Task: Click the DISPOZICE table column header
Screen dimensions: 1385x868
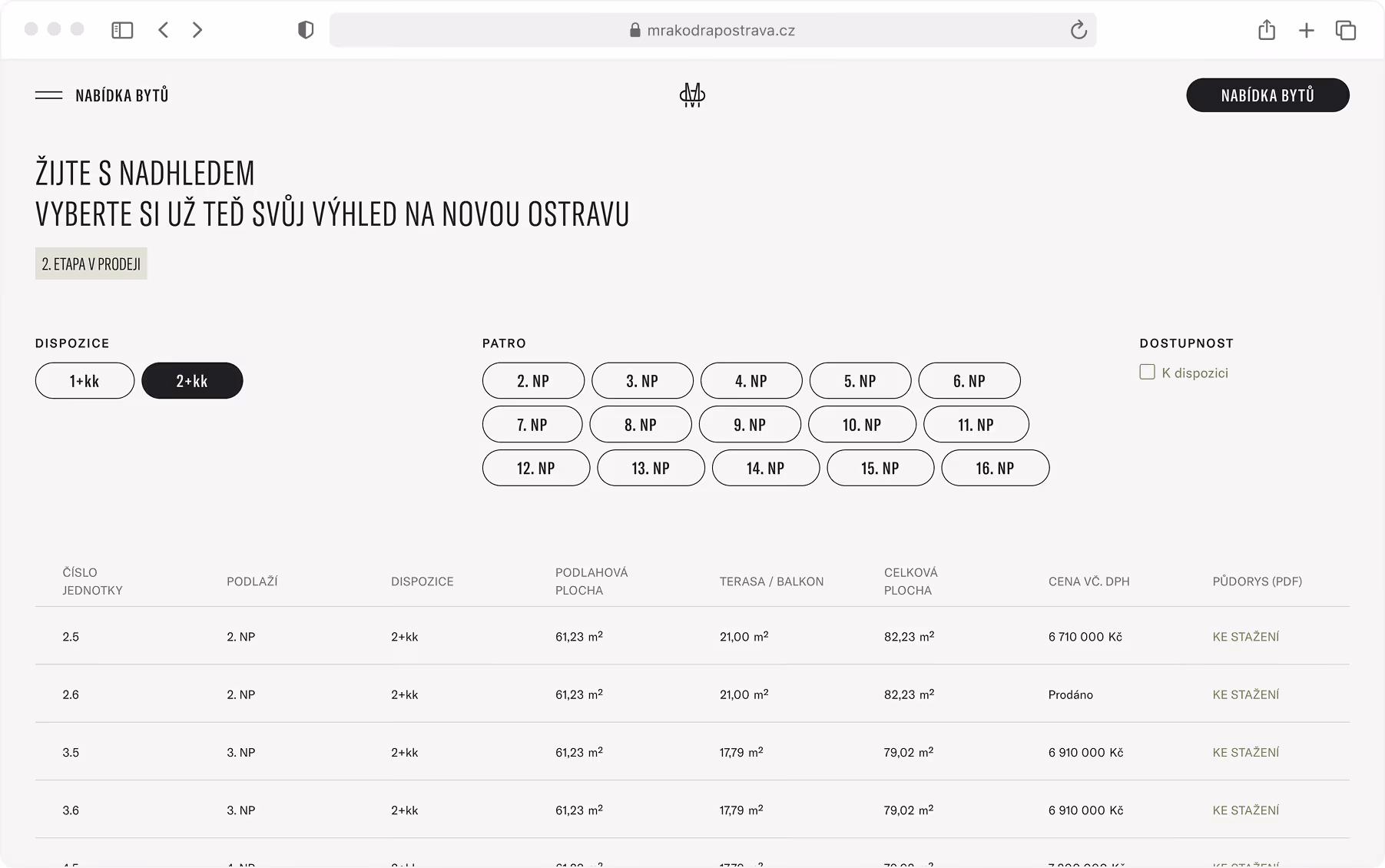Action: (422, 581)
